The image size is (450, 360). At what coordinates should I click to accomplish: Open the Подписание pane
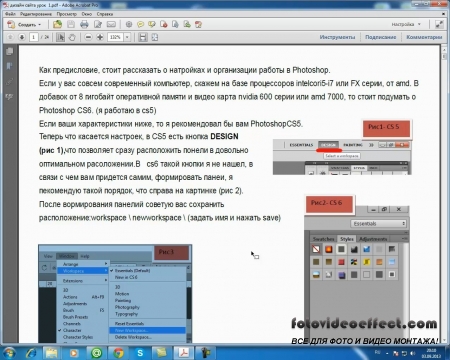[380, 37]
